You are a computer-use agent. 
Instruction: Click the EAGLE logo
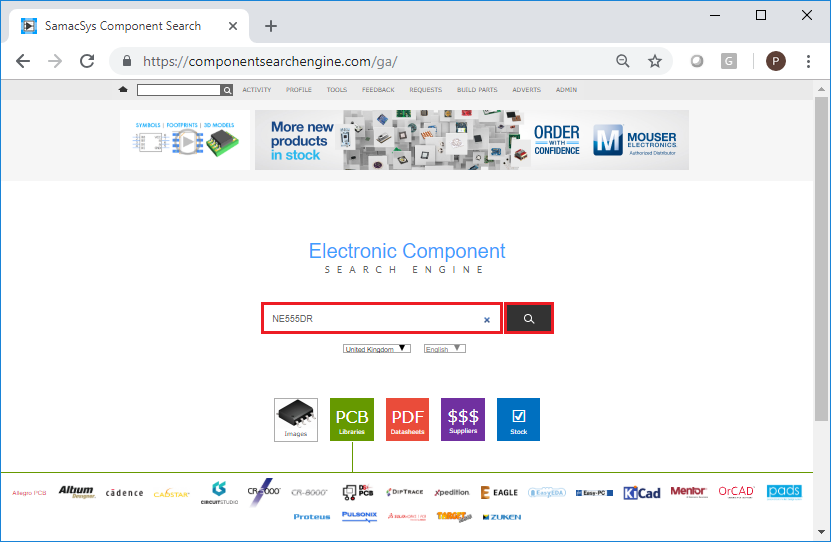tap(499, 492)
